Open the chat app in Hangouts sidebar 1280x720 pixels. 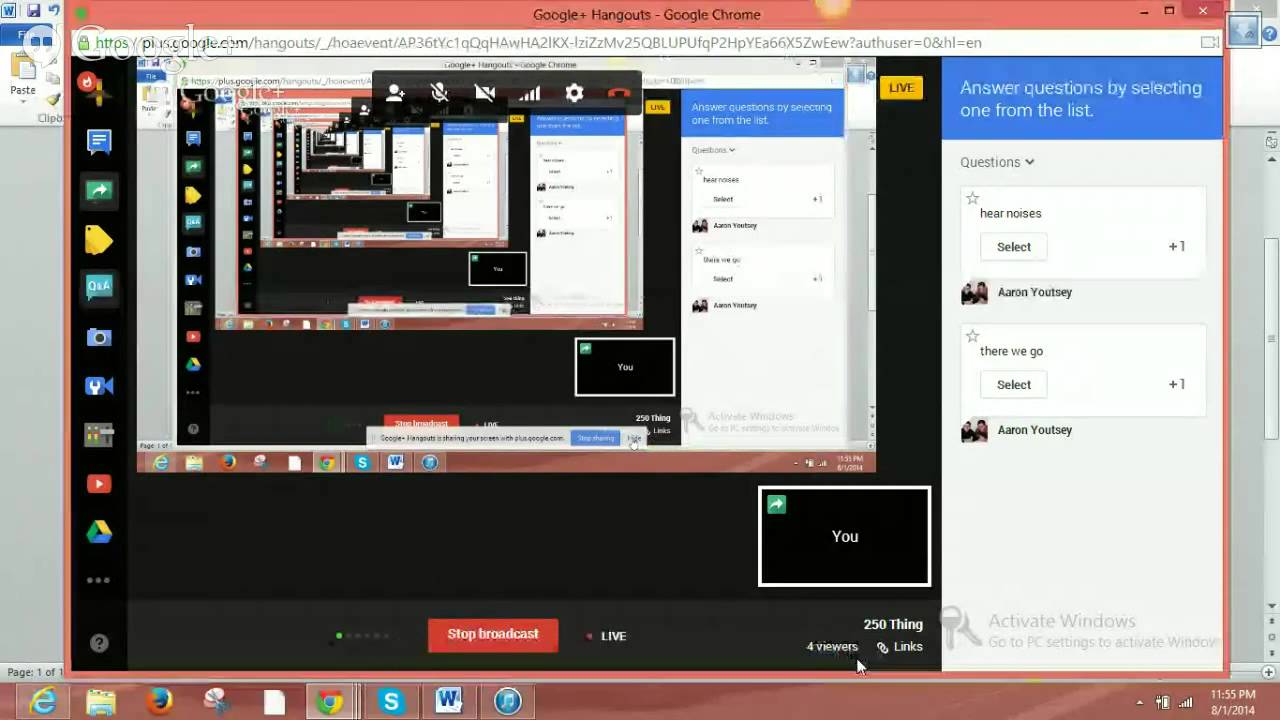(99, 142)
